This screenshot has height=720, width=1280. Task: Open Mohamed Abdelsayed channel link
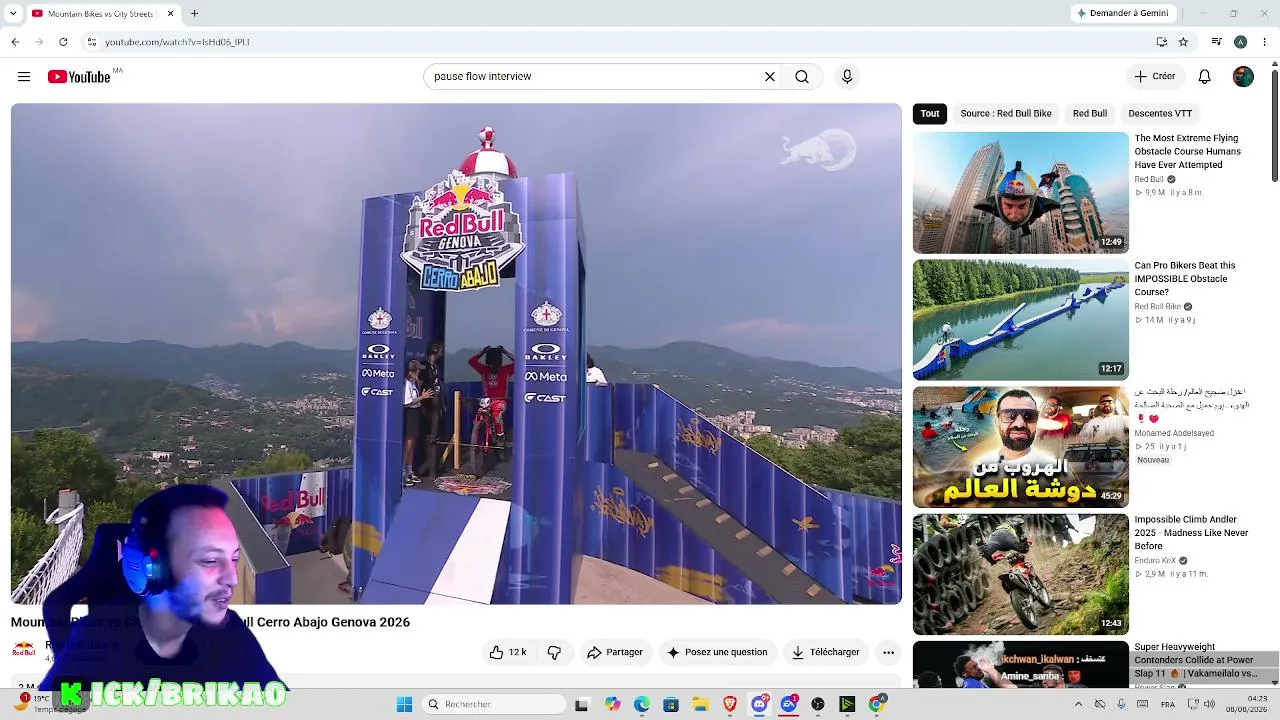pyautogui.click(x=1174, y=433)
